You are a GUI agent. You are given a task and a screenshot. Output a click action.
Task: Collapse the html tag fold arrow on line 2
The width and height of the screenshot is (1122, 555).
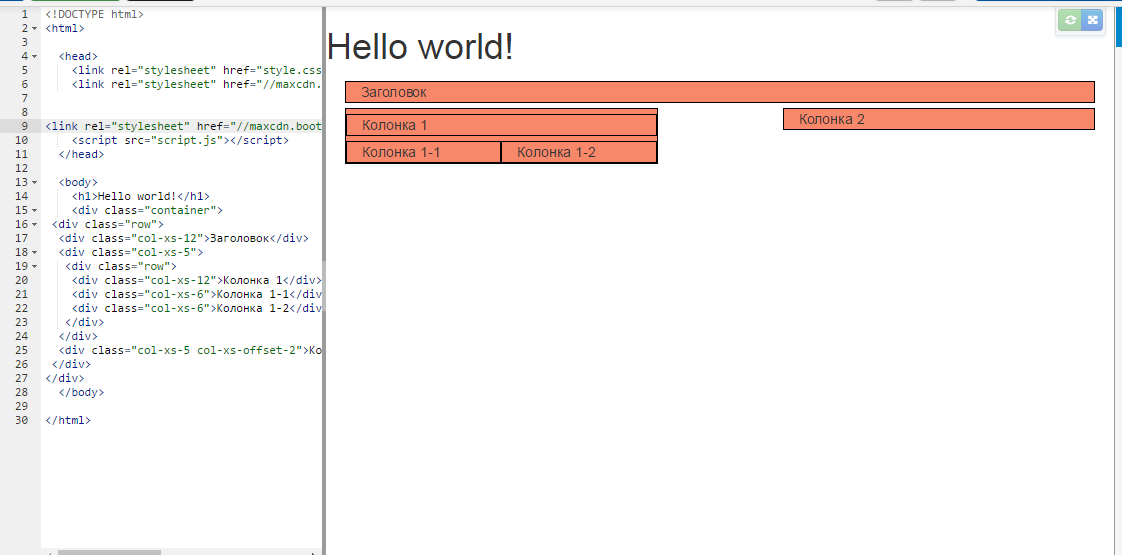coord(34,28)
